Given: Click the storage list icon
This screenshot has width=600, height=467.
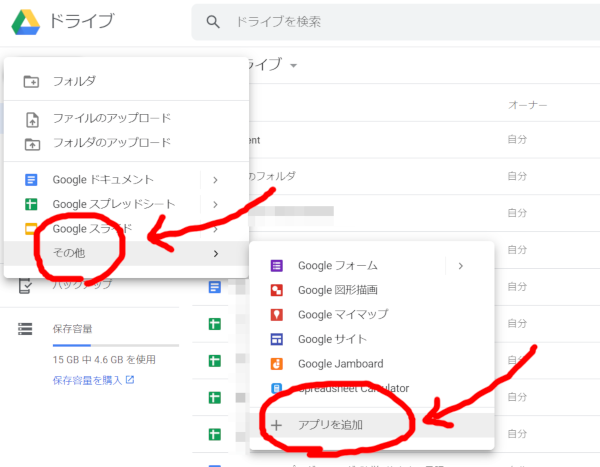Looking at the screenshot, I should click(25, 329).
